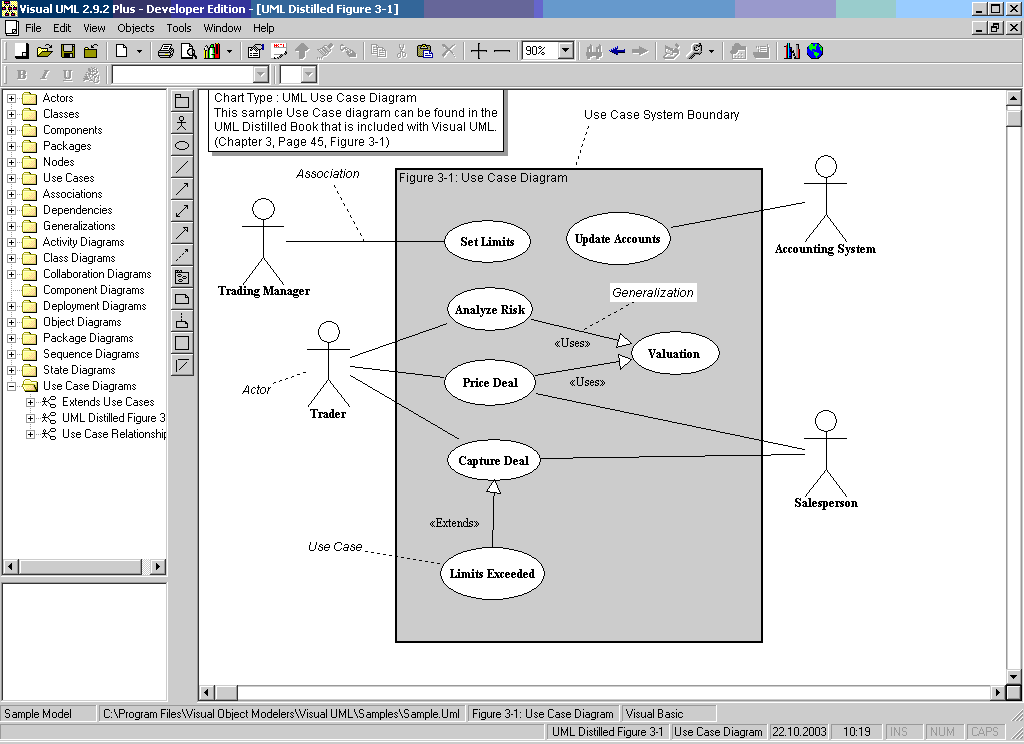Select the Limits Exceeded use case
Viewport: 1024px width, 744px height.
492,574
